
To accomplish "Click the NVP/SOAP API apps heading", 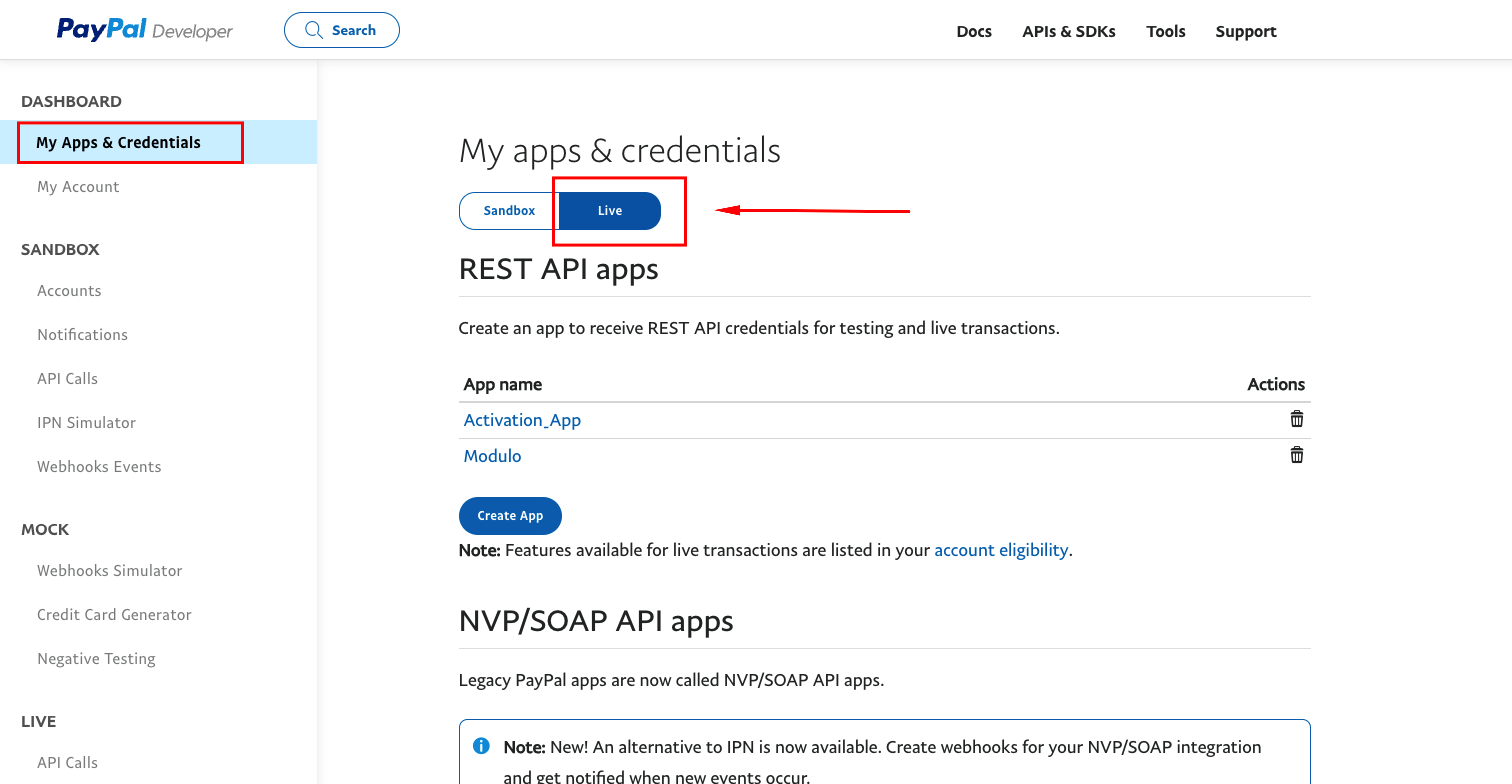I will (x=596, y=621).
